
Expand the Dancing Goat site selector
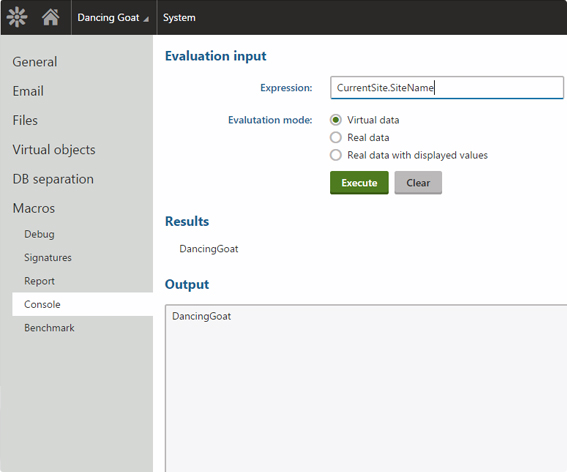(x=113, y=17)
